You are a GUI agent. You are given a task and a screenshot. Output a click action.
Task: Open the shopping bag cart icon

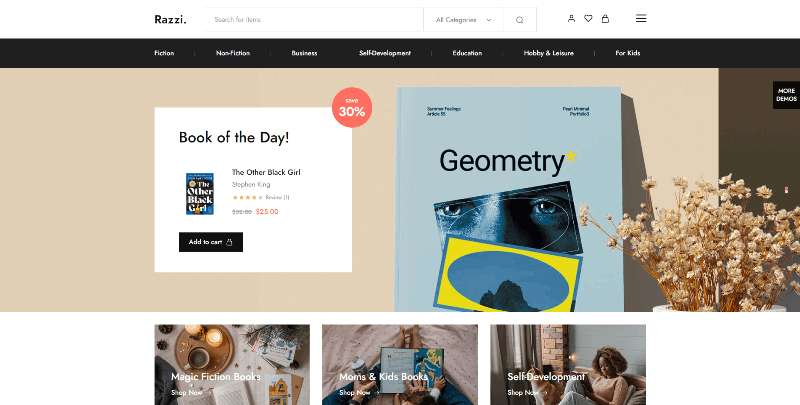[605, 19]
